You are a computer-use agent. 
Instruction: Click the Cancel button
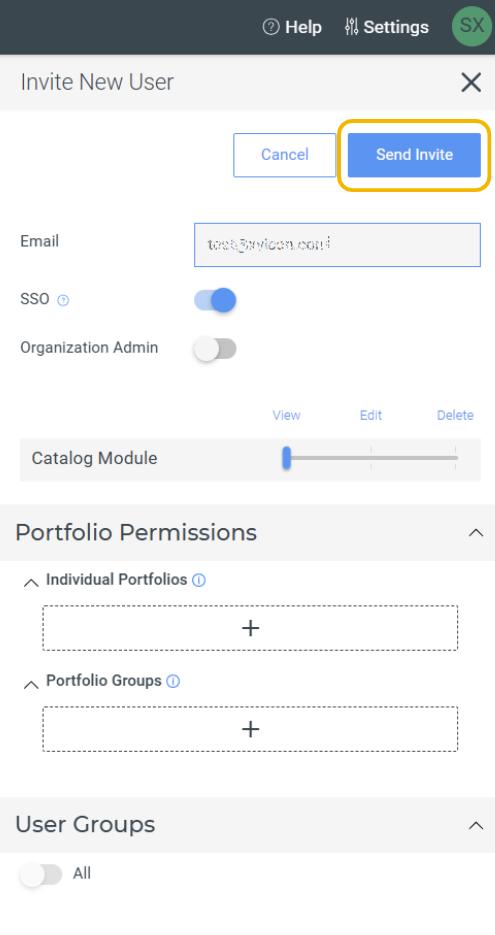[x=284, y=155]
